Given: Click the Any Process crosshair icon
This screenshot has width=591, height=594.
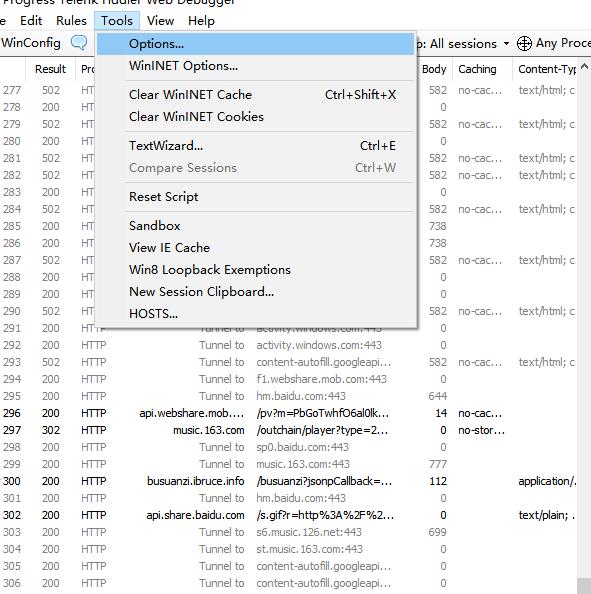Looking at the screenshot, I should coord(524,43).
